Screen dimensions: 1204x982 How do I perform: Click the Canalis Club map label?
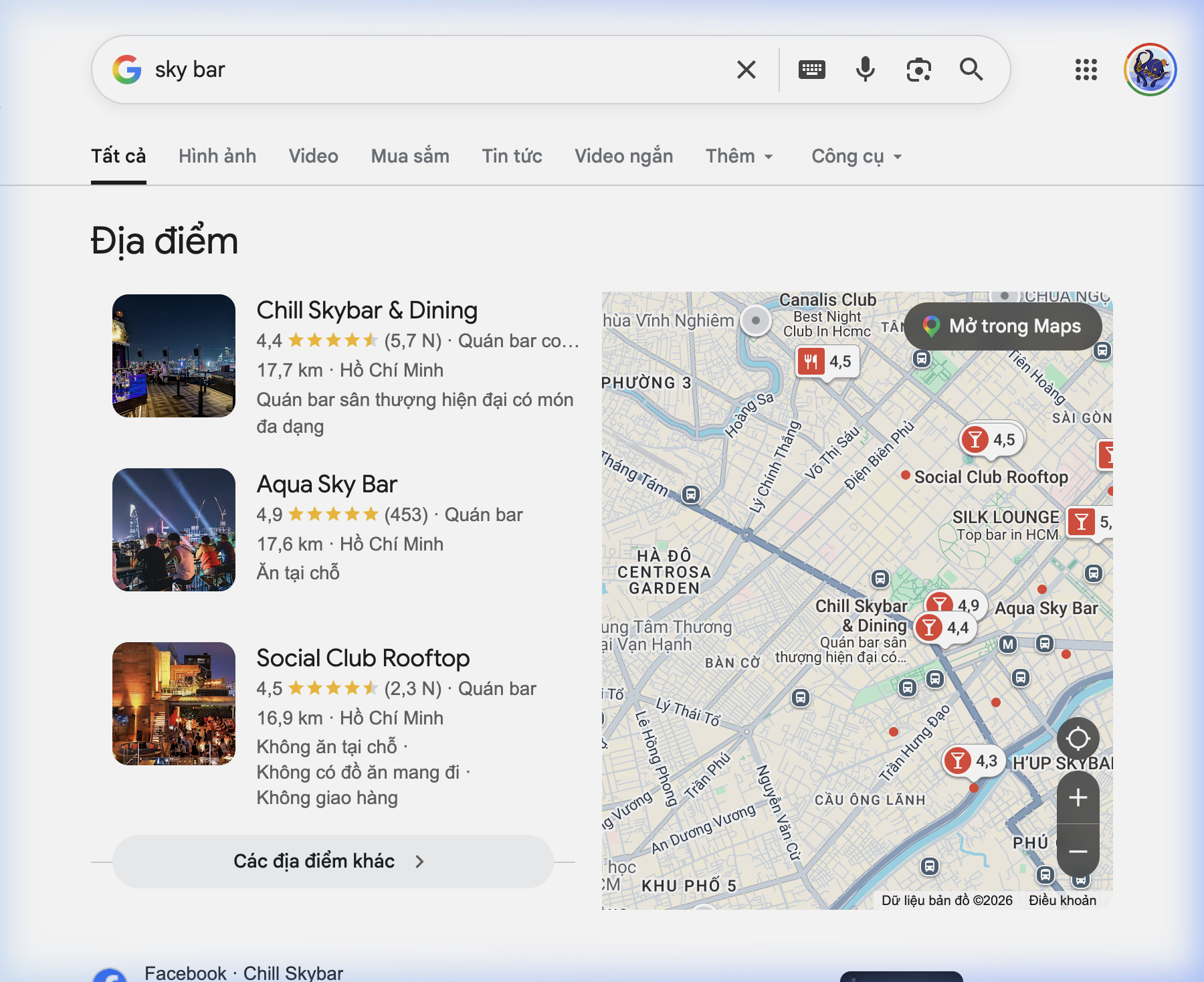point(828,300)
